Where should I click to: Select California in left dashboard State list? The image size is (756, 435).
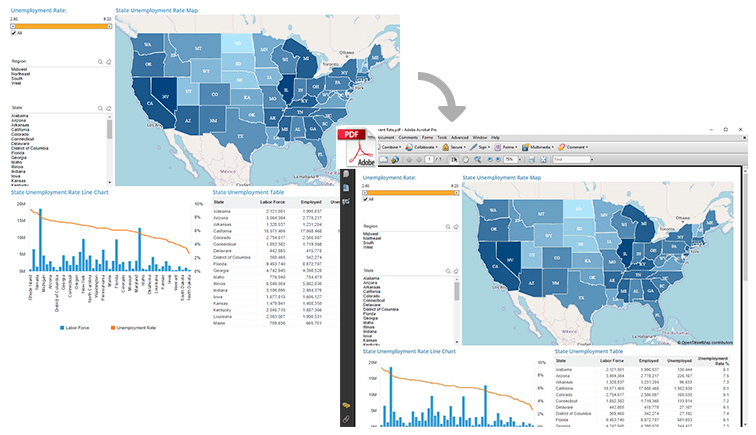[x=20, y=130]
